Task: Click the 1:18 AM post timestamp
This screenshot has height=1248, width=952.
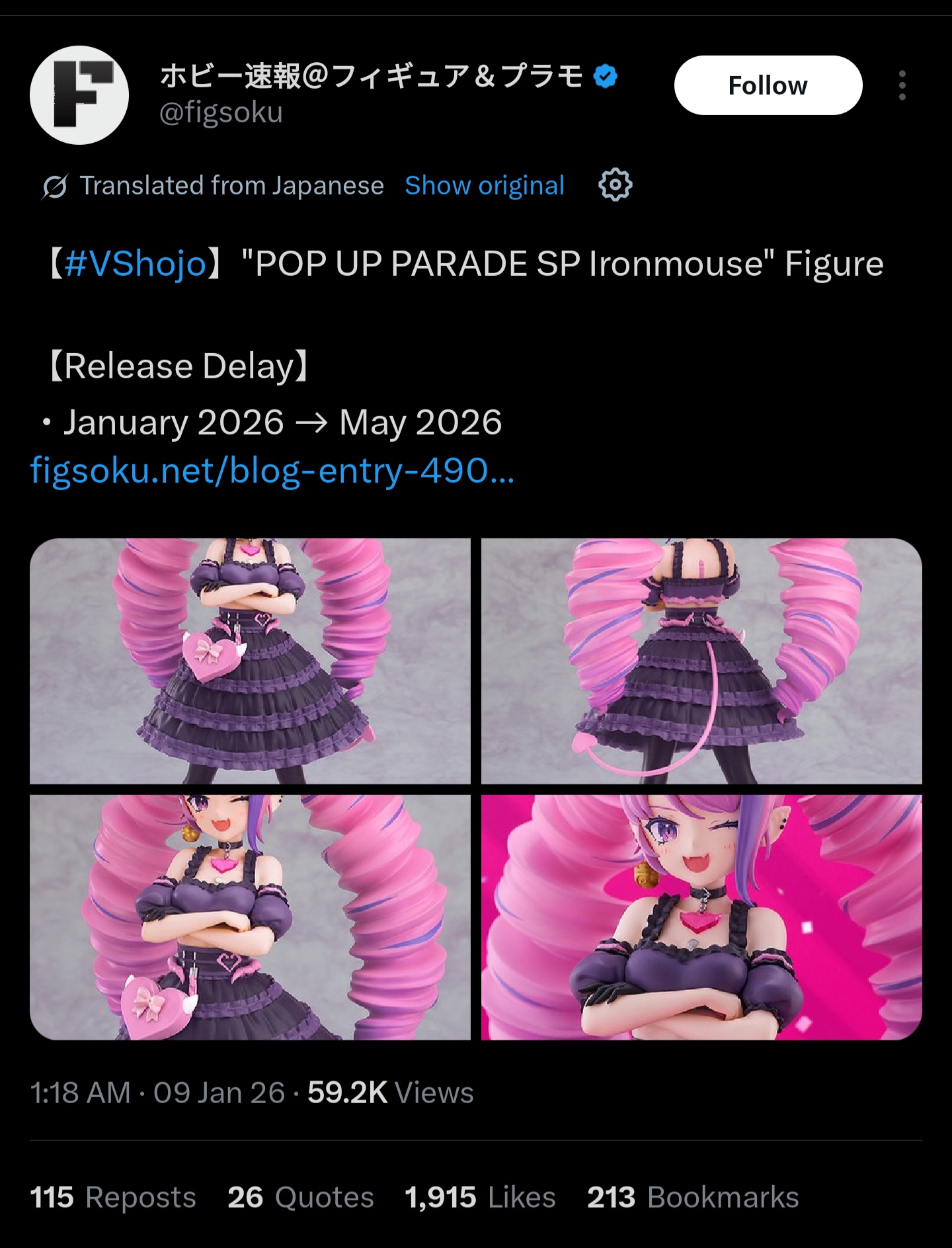Action: tap(80, 1093)
